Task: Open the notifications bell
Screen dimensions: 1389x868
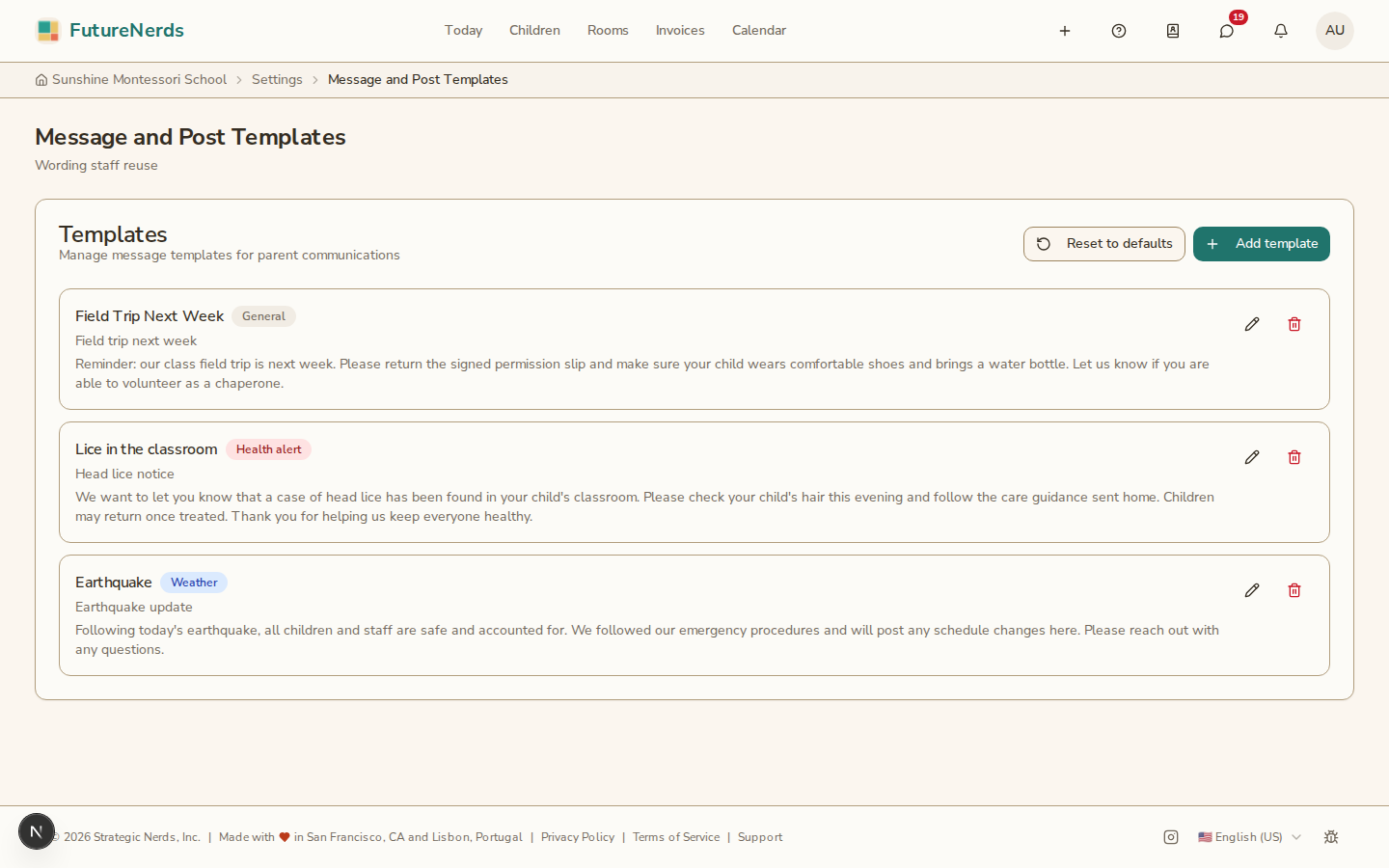Action: coord(1281,31)
